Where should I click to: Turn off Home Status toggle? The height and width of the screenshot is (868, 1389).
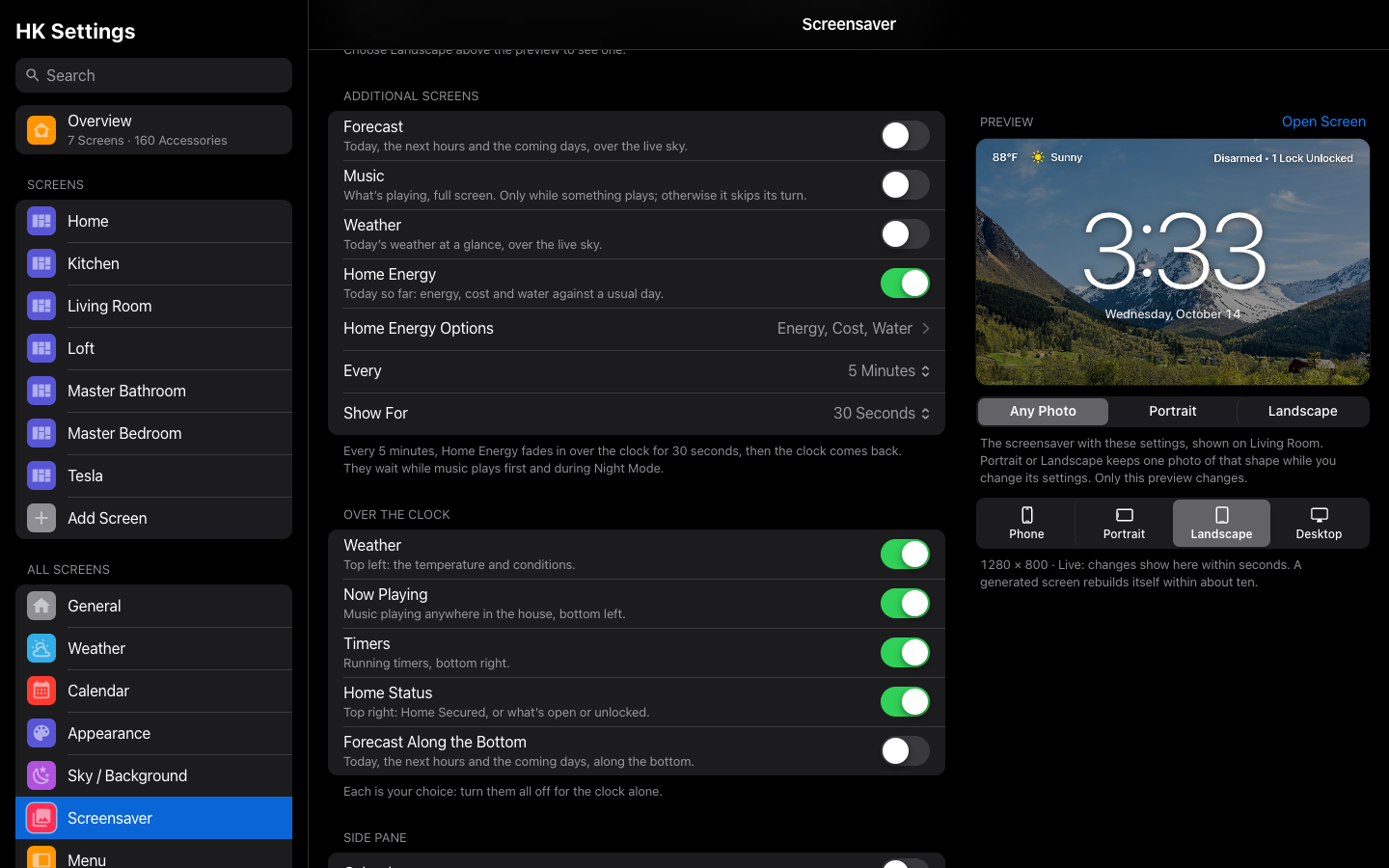click(905, 702)
